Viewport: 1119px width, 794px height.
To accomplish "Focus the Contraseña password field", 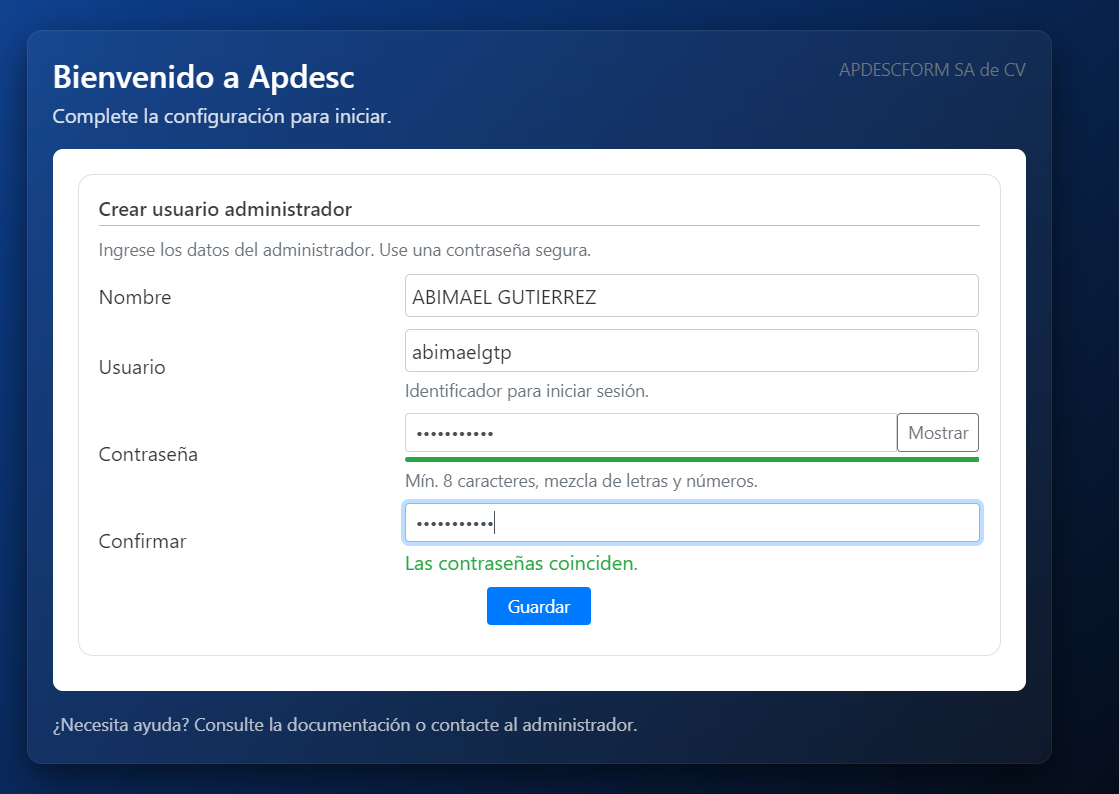I will click(x=648, y=433).
